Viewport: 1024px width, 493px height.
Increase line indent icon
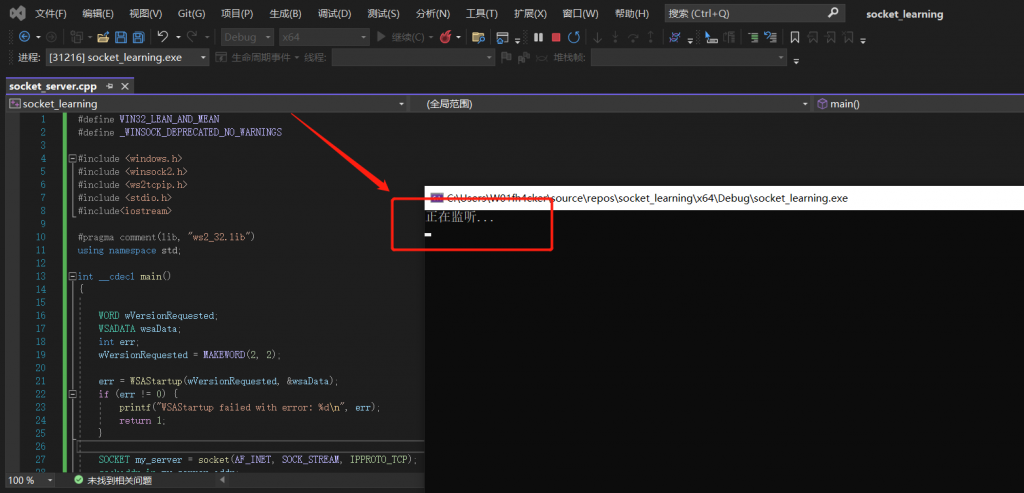[x=753, y=37]
